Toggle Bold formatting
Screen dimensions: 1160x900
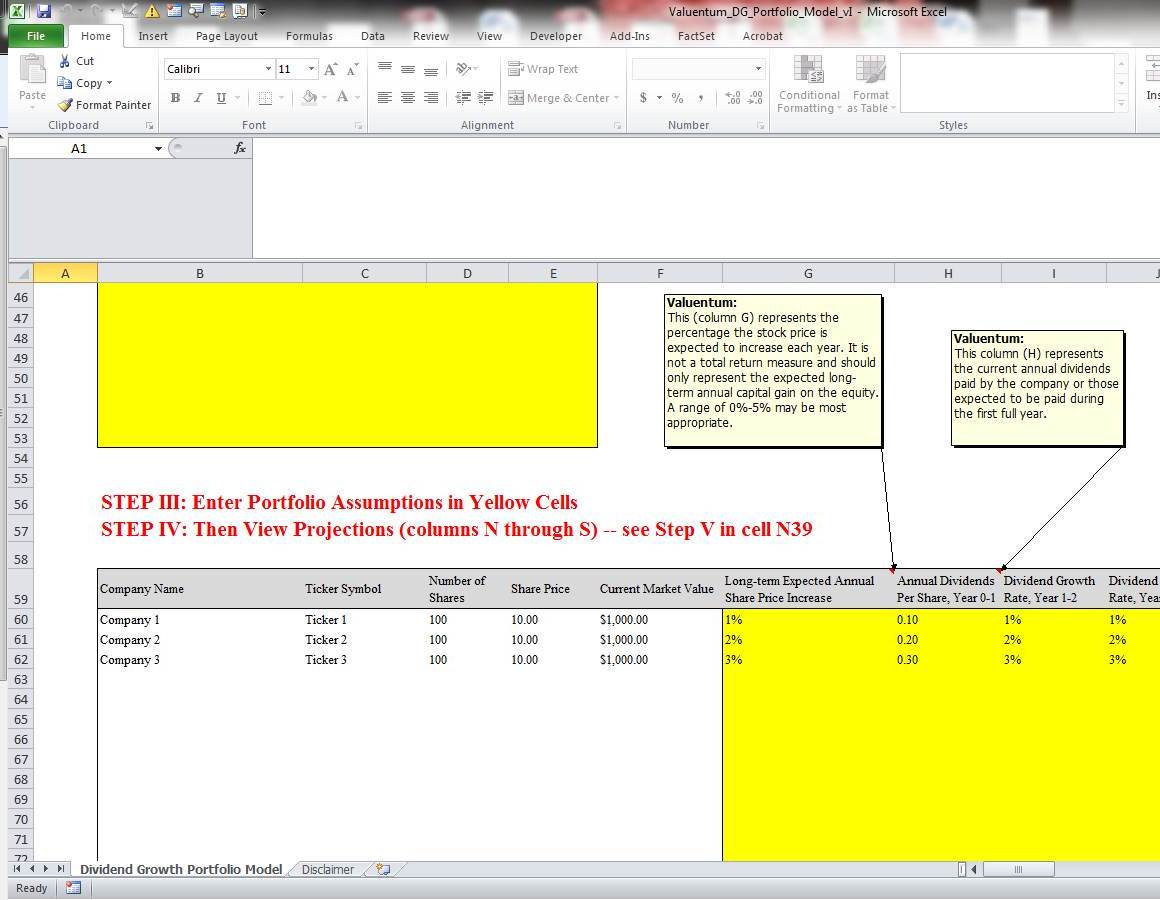[175, 97]
